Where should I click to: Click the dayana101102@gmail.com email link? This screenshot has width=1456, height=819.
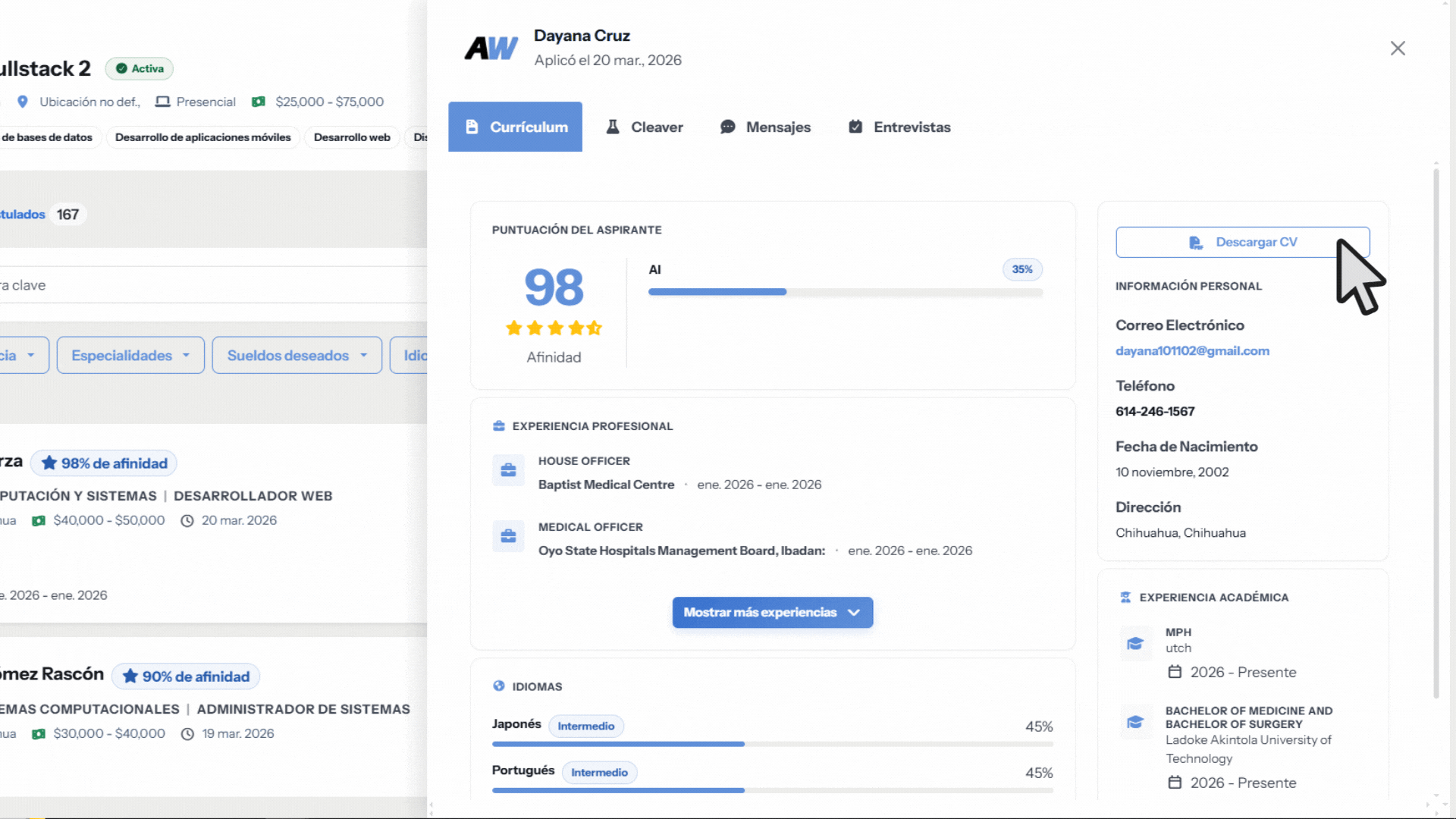point(1192,350)
